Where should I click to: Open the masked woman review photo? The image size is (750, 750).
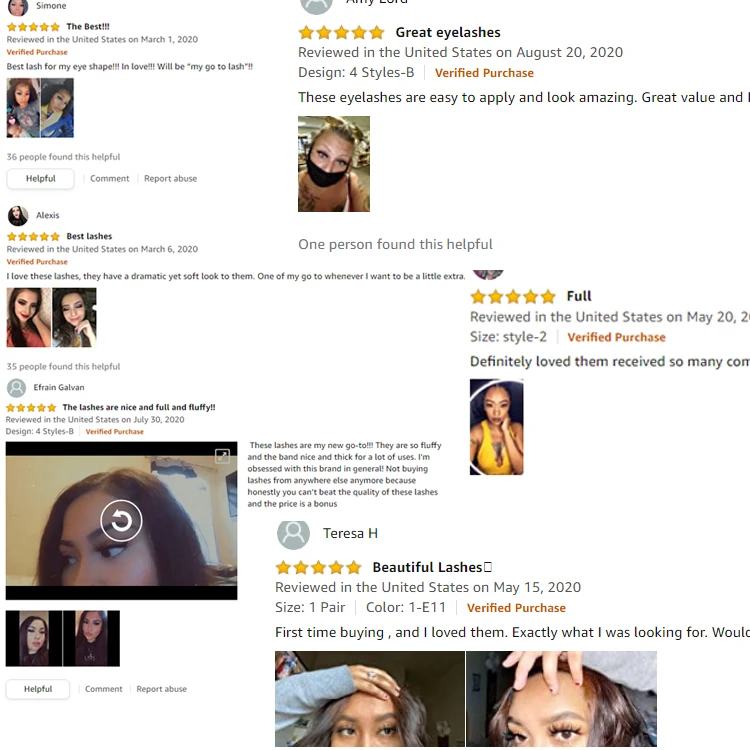[x=334, y=164]
